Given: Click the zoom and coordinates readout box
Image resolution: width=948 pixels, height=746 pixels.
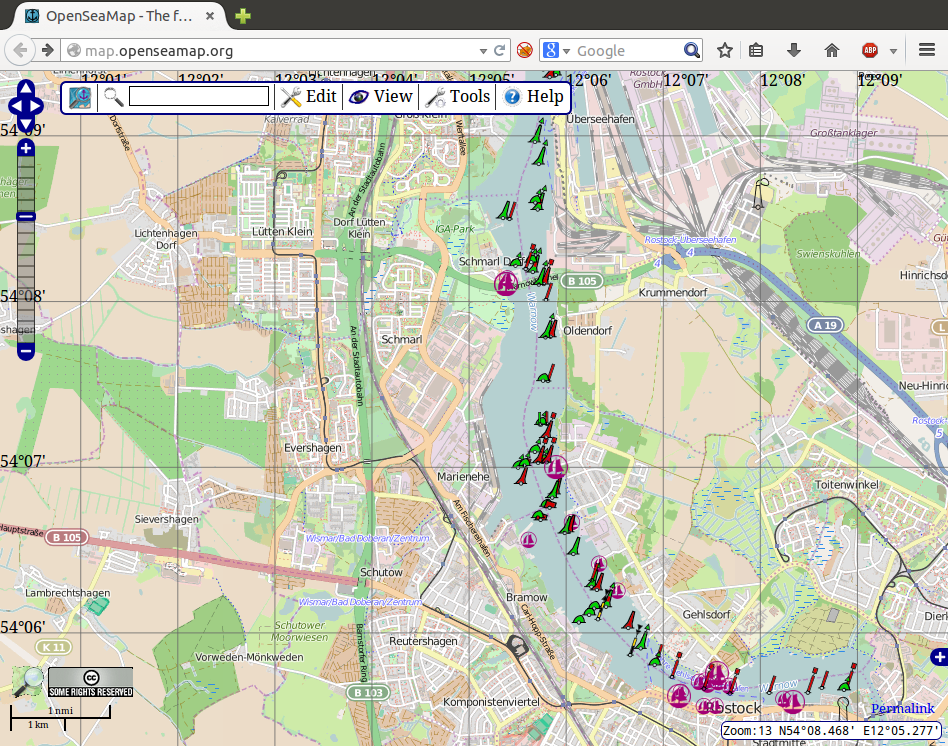Looking at the screenshot, I should 831,730.
